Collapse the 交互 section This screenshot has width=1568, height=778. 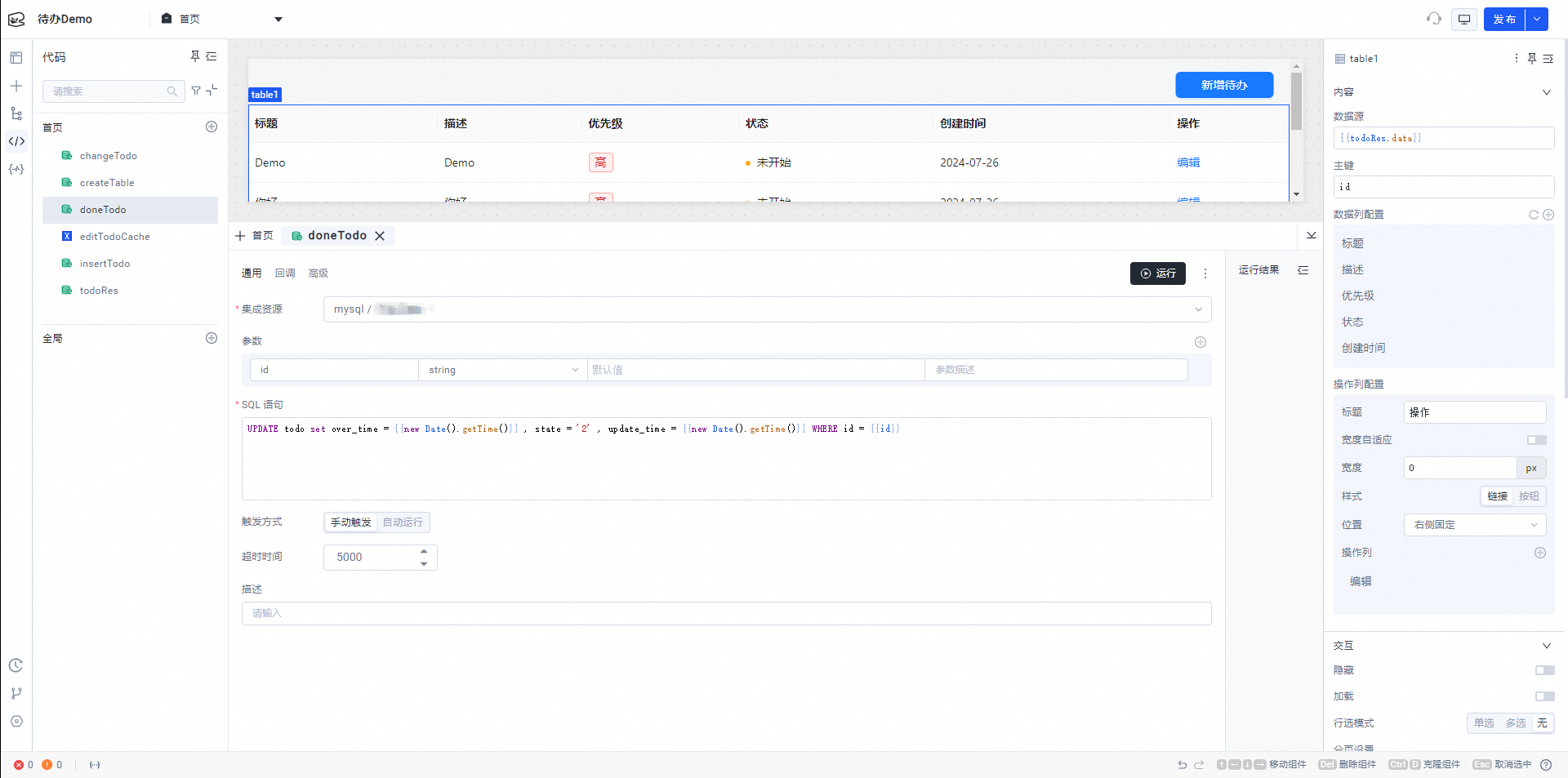click(1546, 646)
